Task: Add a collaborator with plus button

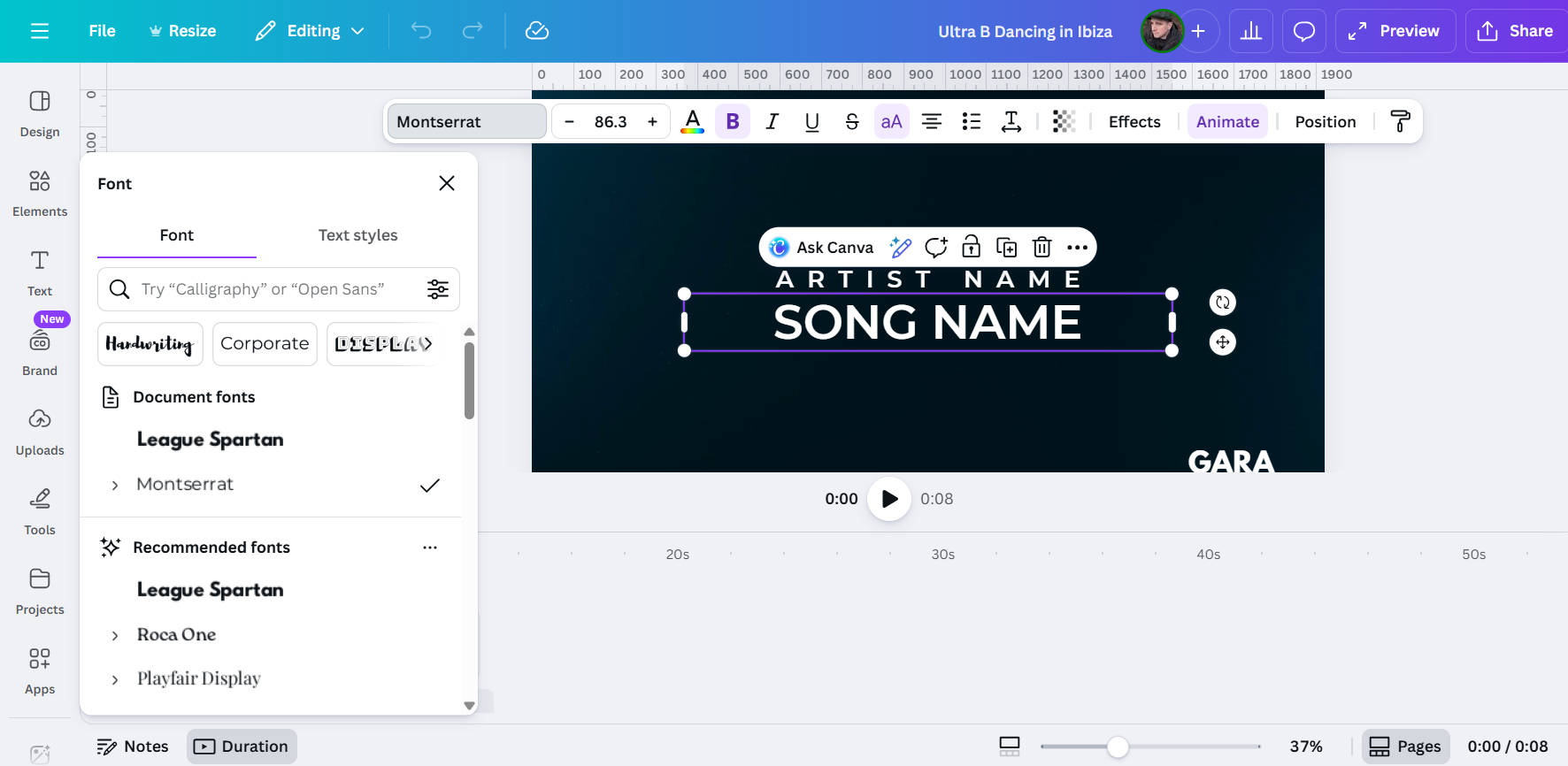Action: pyautogui.click(x=1198, y=31)
